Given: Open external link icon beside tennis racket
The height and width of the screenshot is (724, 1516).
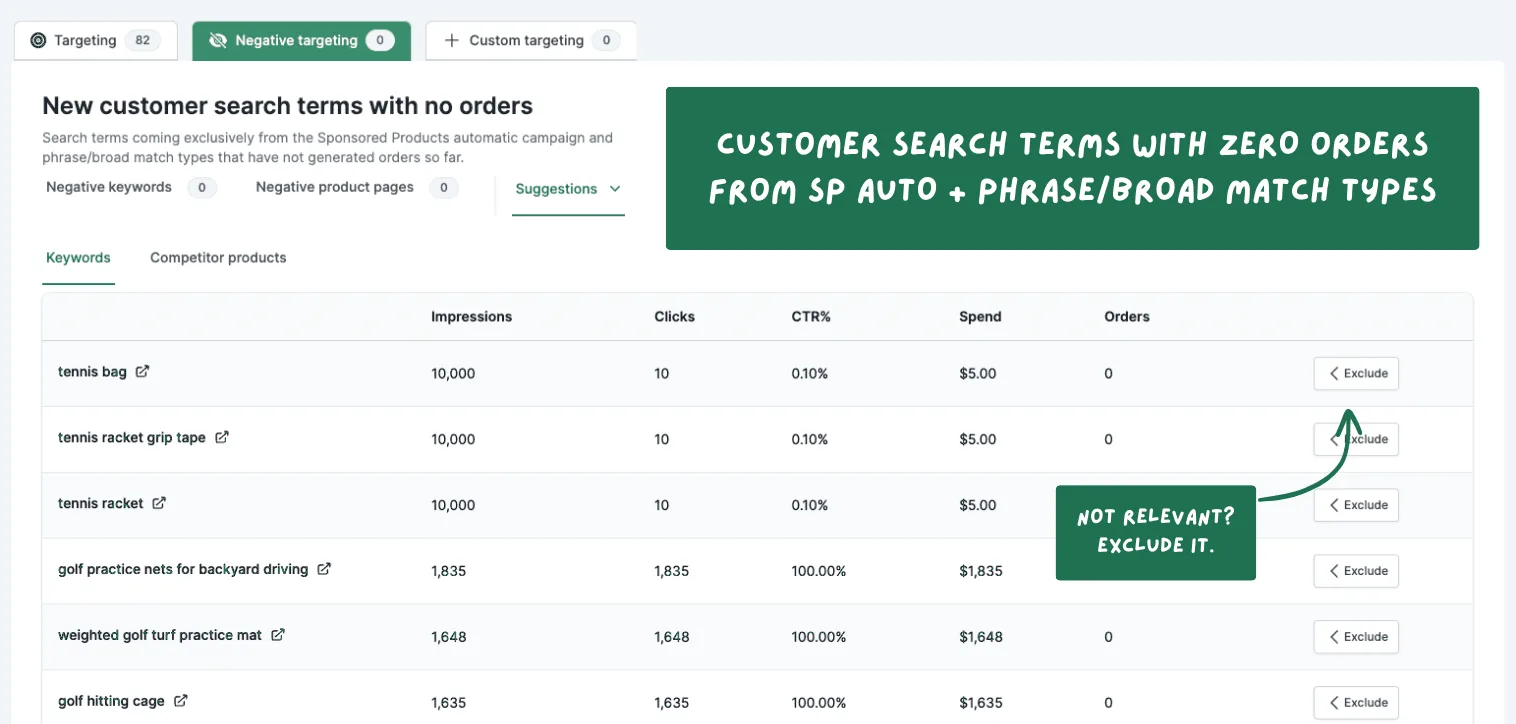Looking at the screenshot, I should point(159,503).
